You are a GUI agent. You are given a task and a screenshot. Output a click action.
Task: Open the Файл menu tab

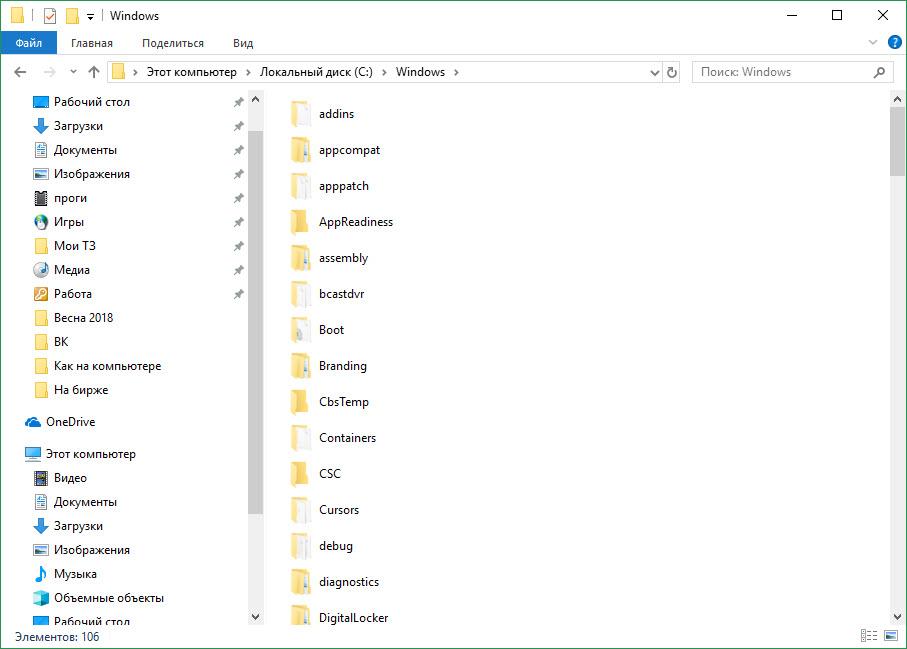click(x=29, y=43)
